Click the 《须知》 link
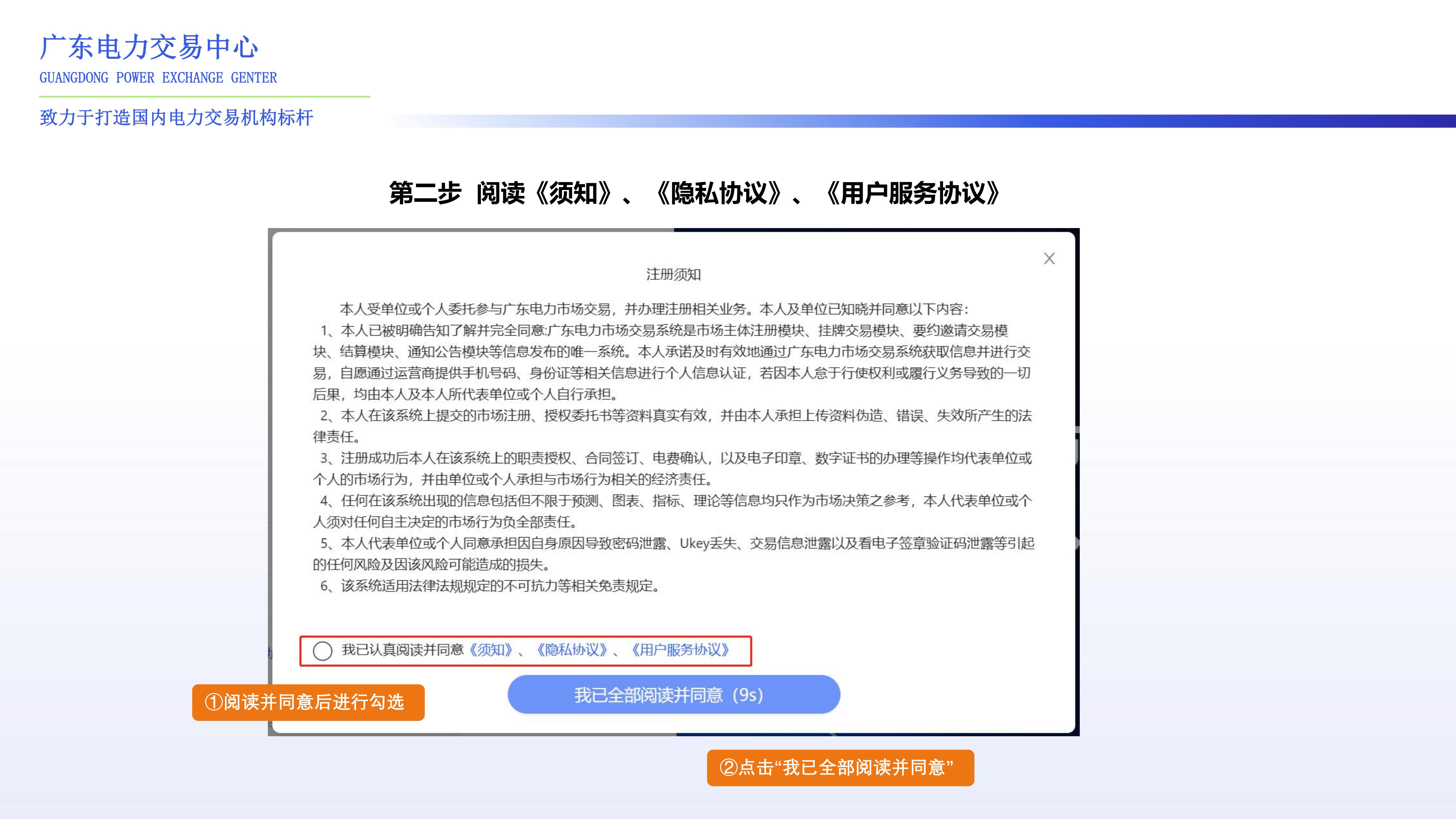Image resolution: width=1456 pixels, height=819 pixels. pyautogui.click(x=491, y=651)
